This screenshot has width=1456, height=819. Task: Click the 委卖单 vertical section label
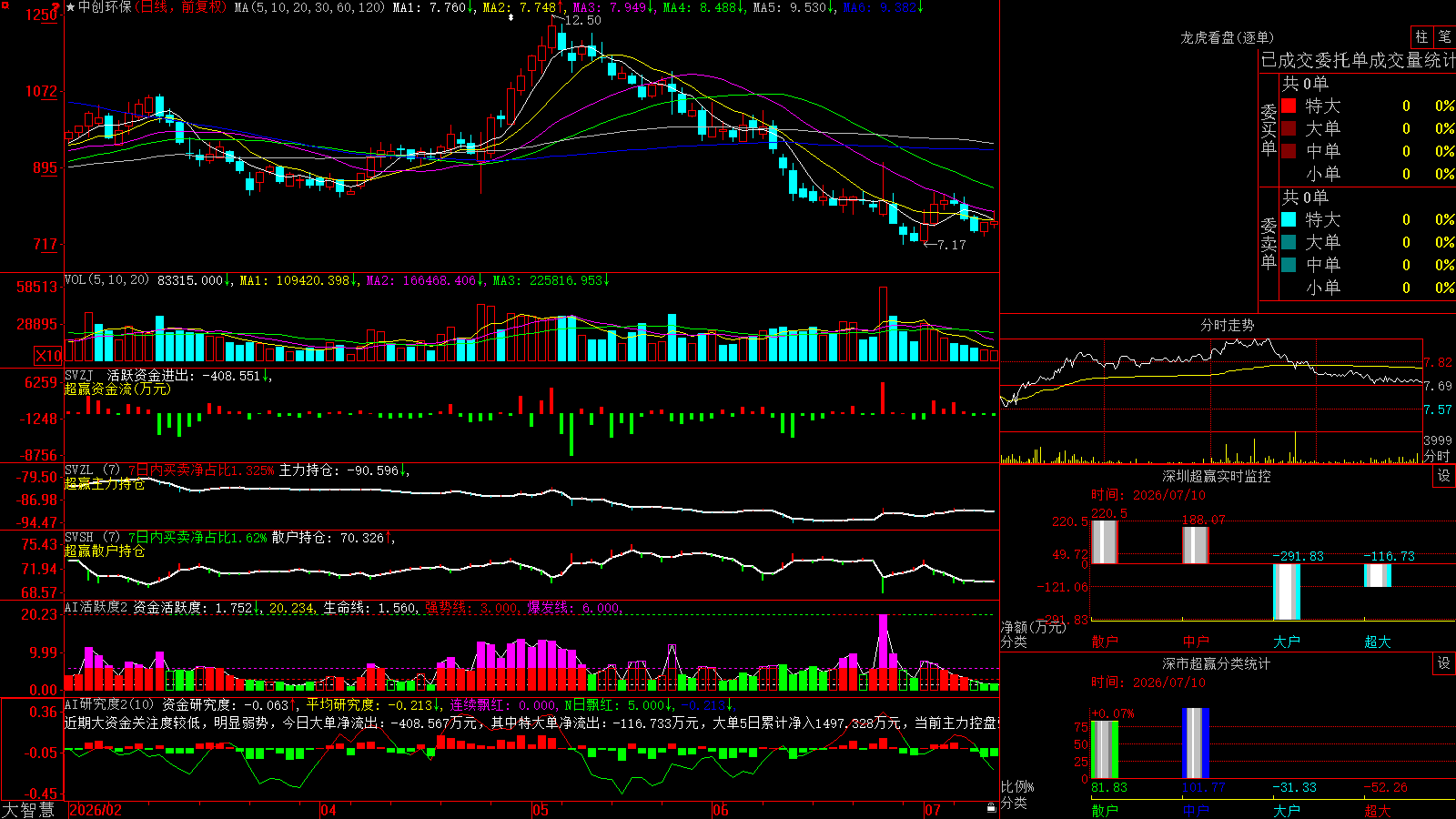pos(1269,244)
